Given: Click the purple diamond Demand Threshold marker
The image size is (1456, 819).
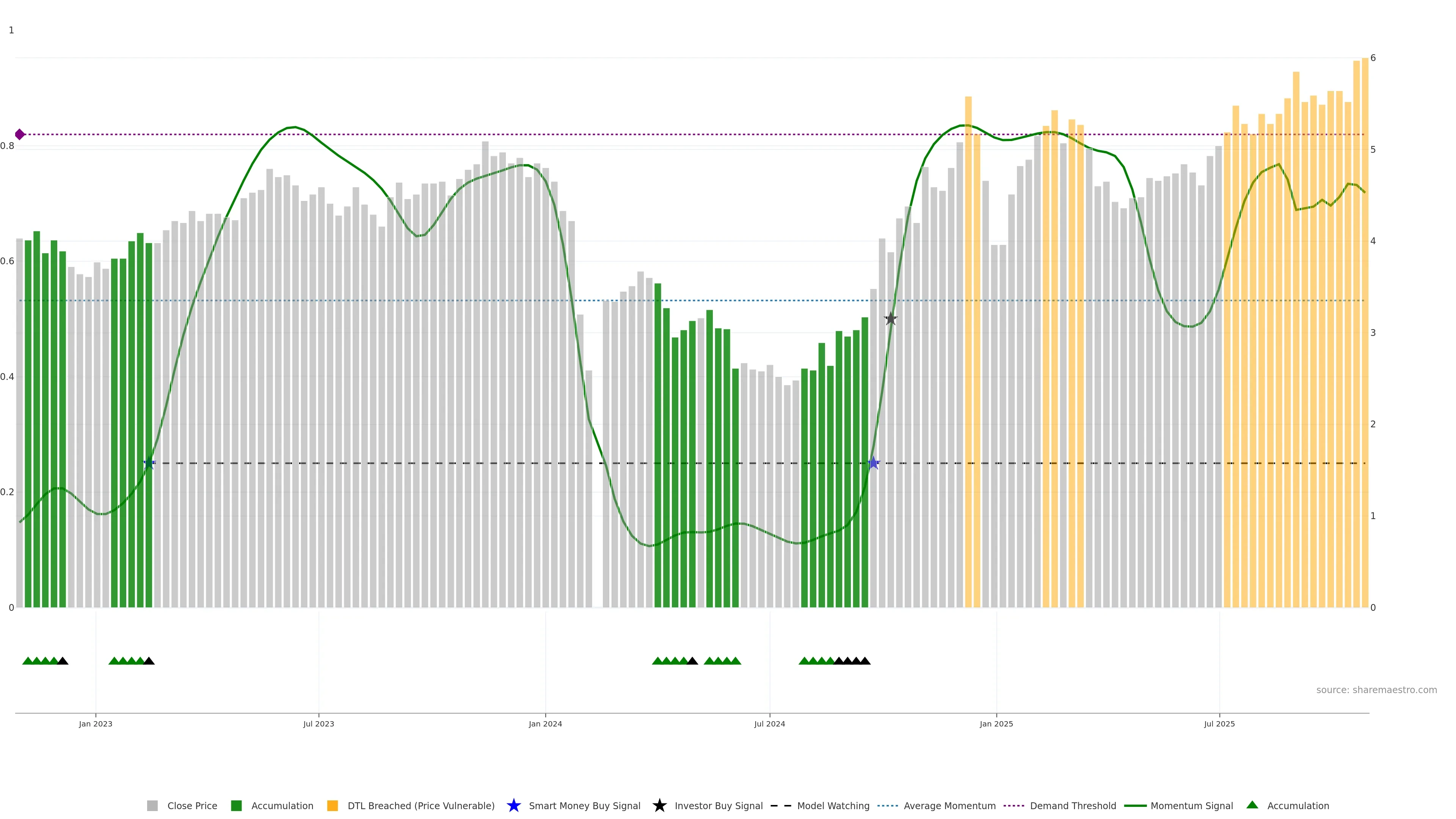Looking at the screenshot, I should coord(20,135).
